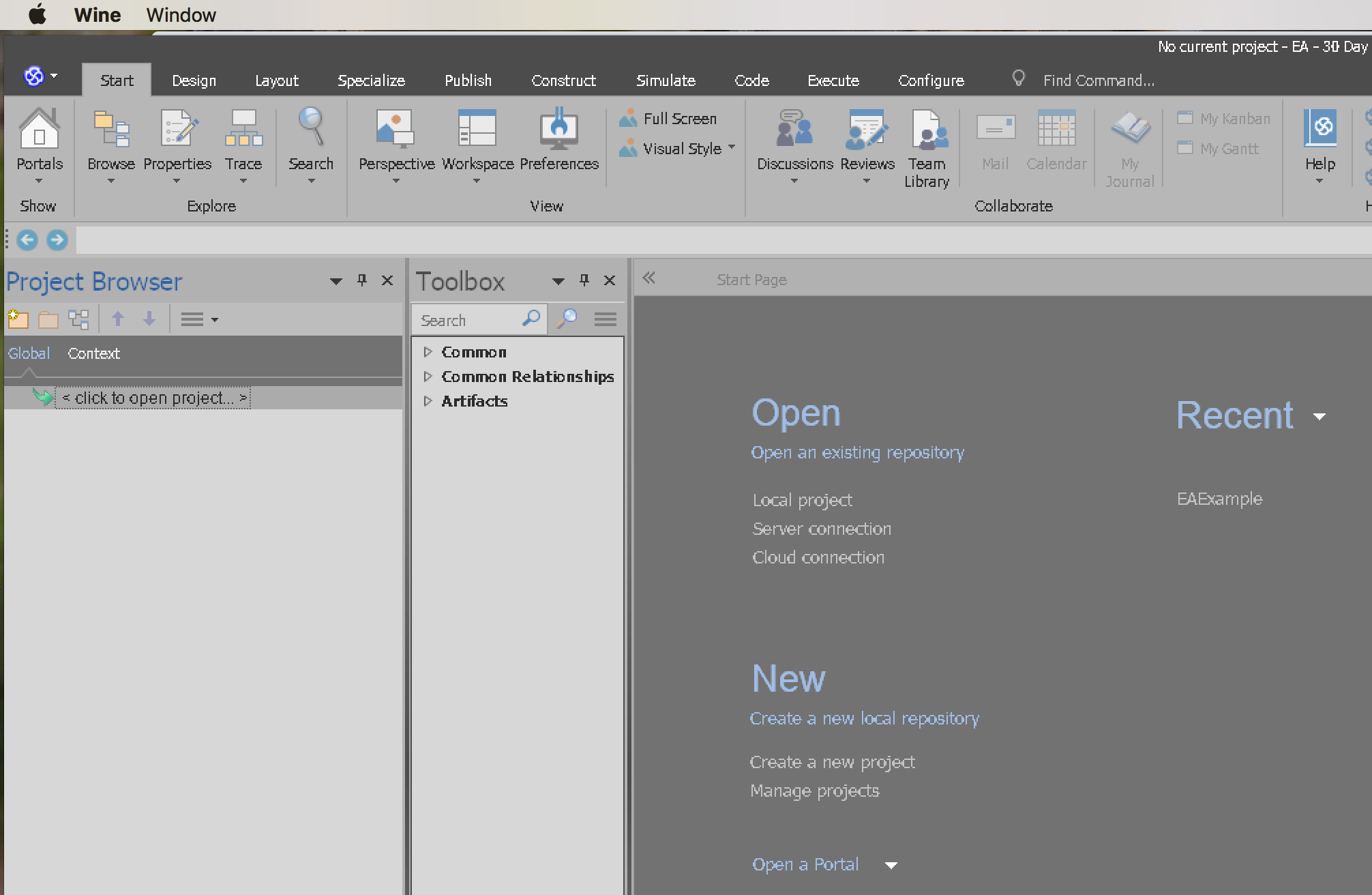Switch to the Simulate ribbon tab
The image size is (1372, 895).
tap(666, 80)
